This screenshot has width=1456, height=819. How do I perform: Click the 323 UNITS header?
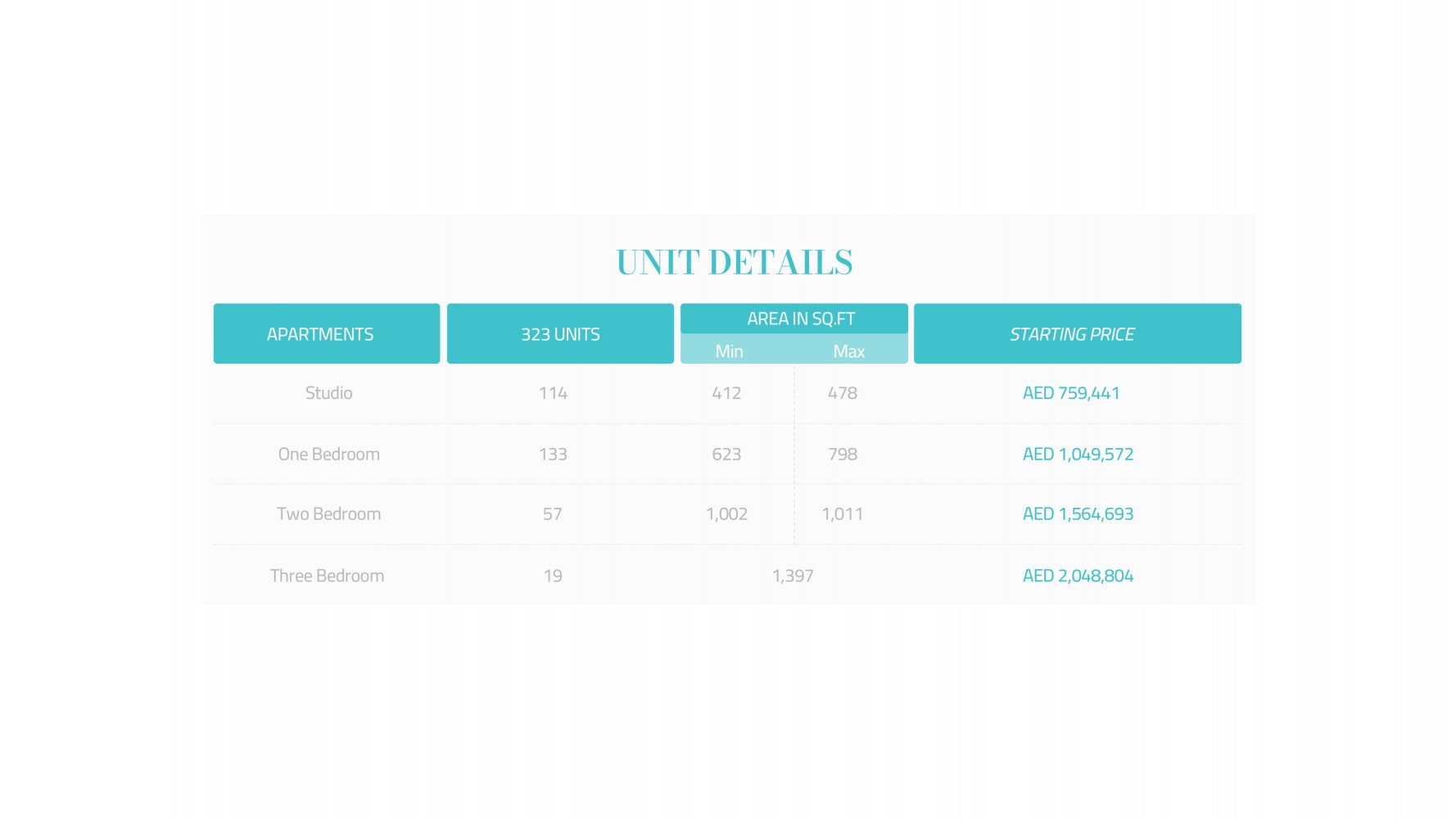click(560, 334)
